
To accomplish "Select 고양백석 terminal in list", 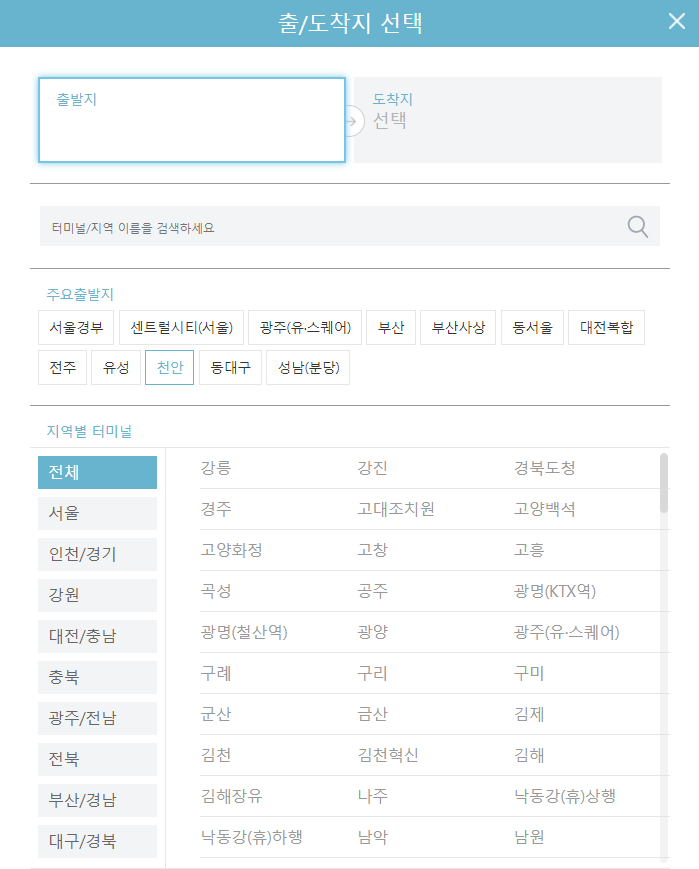I will (x=545, y=509).
